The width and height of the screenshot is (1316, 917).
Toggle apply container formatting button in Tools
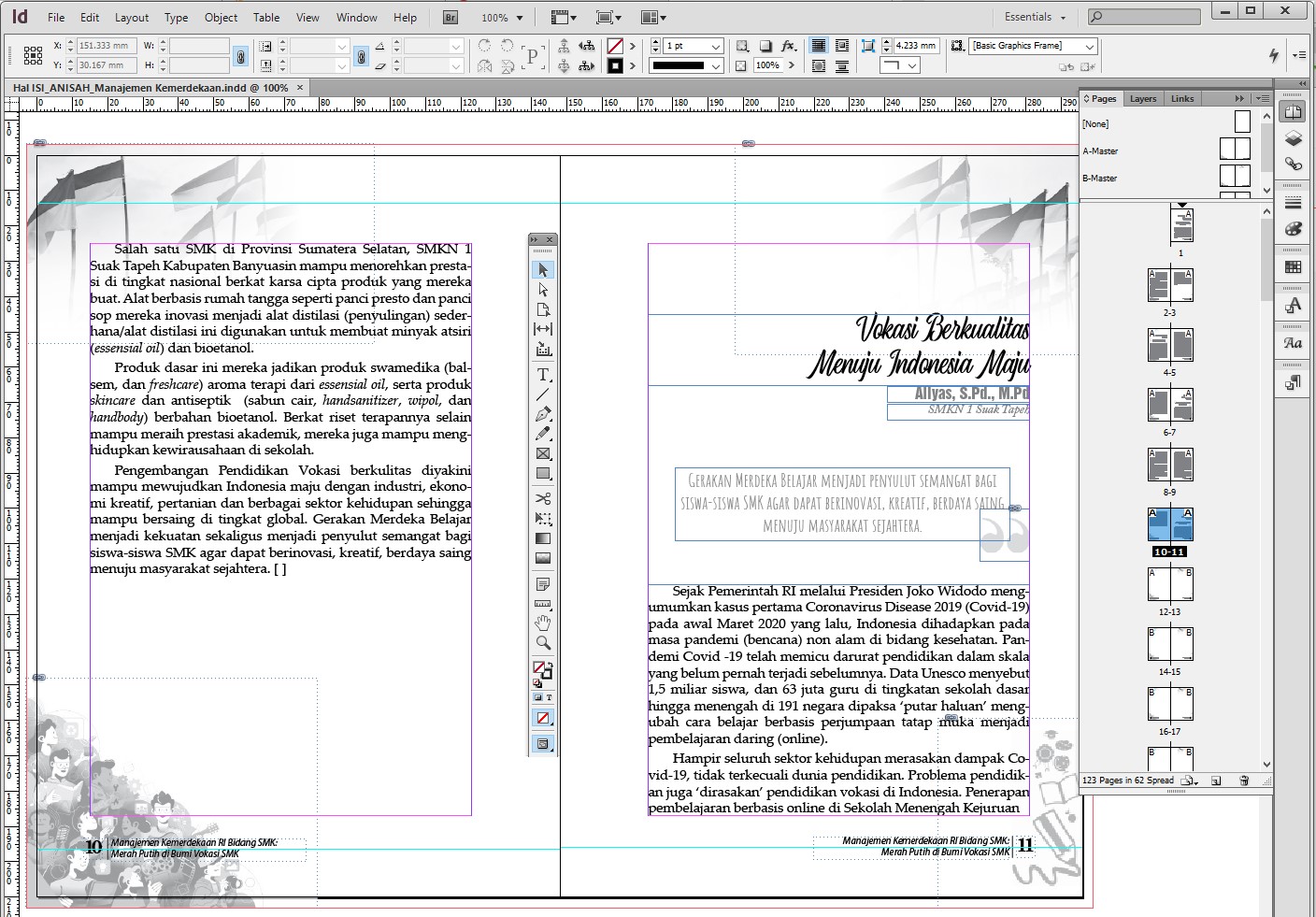[537, 697]
